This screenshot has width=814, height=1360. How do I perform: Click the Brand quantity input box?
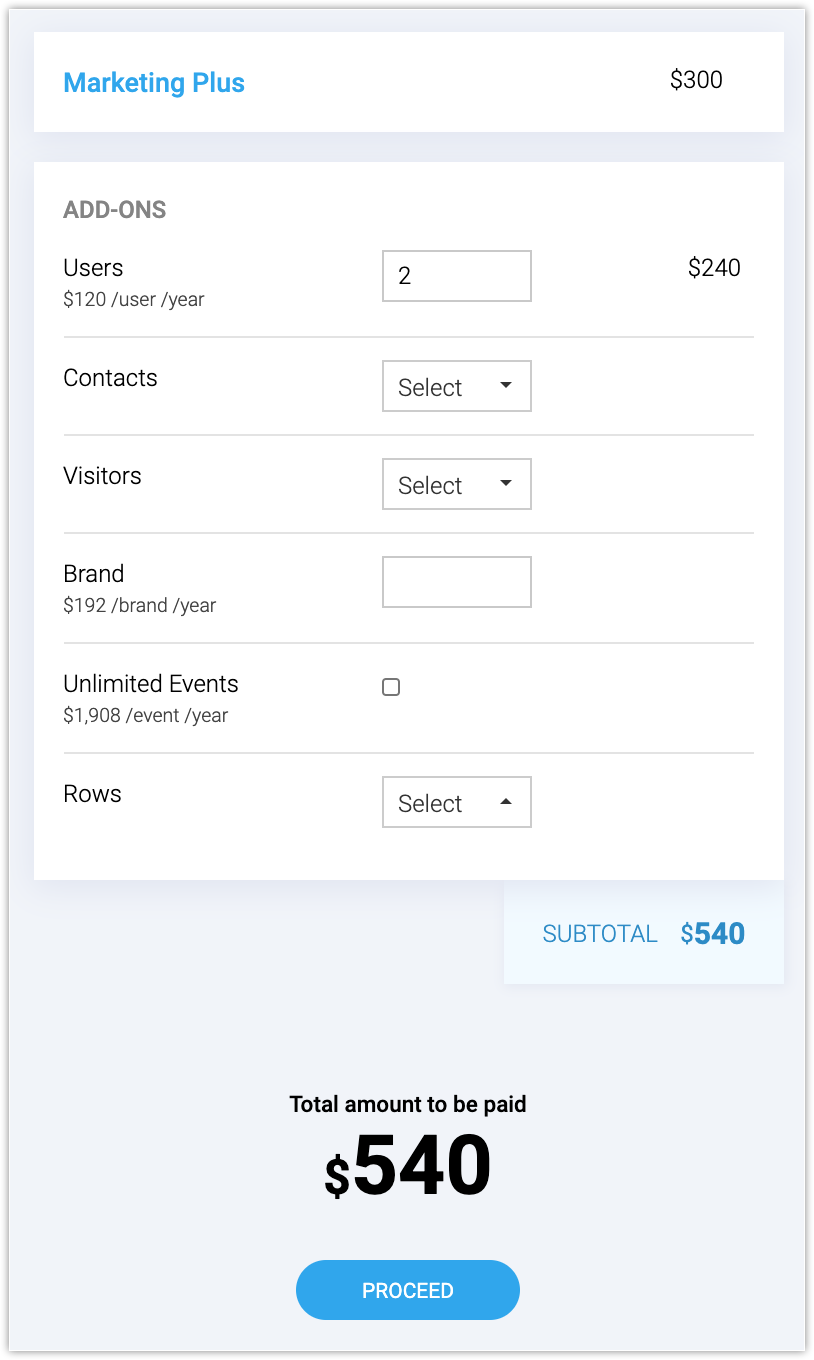pyautogui.click(x=456, y=582)
